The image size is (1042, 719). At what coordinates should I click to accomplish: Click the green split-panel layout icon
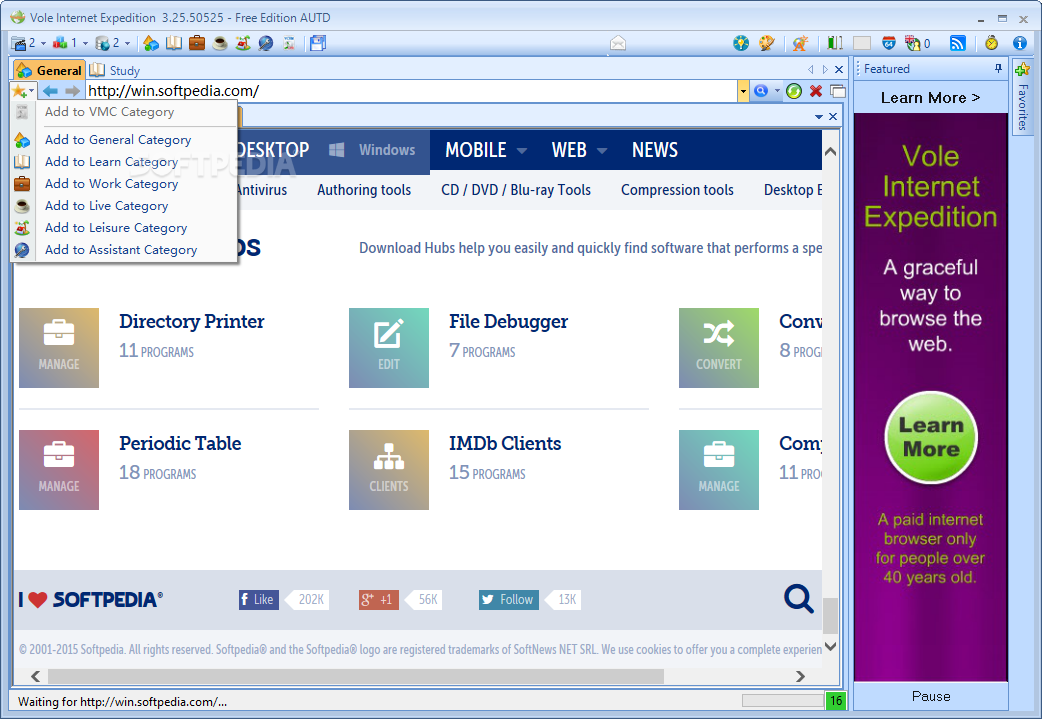point(835,43)
